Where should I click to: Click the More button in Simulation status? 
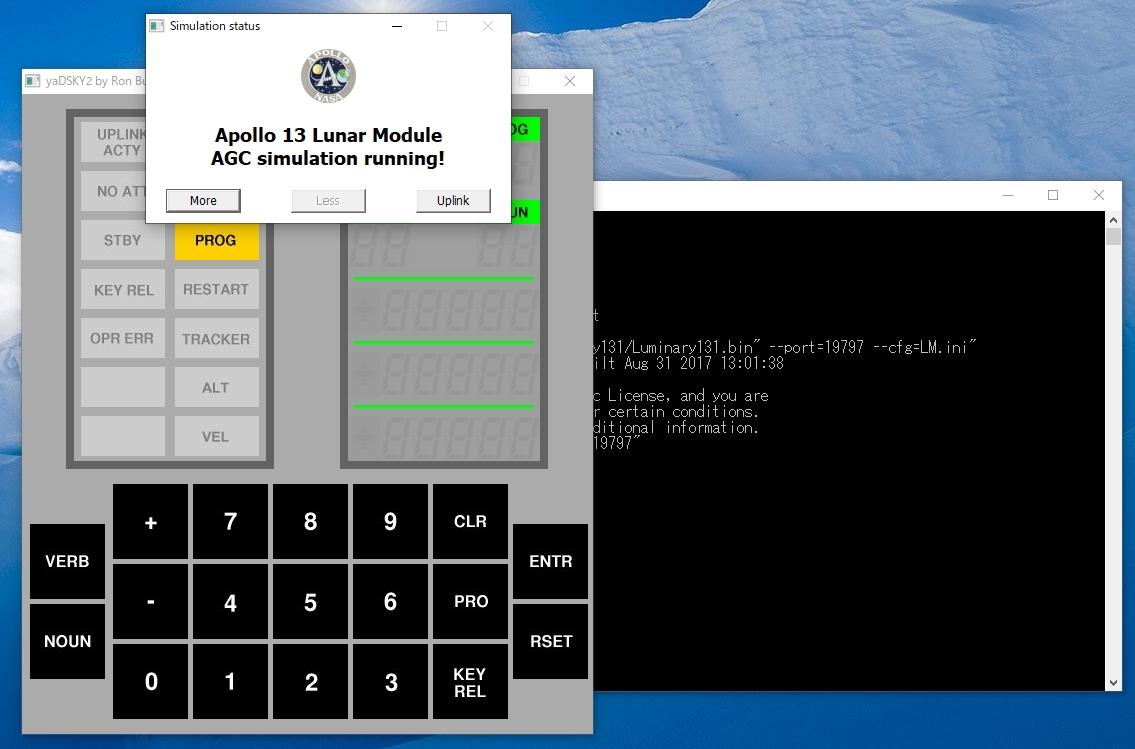[203, 200]
